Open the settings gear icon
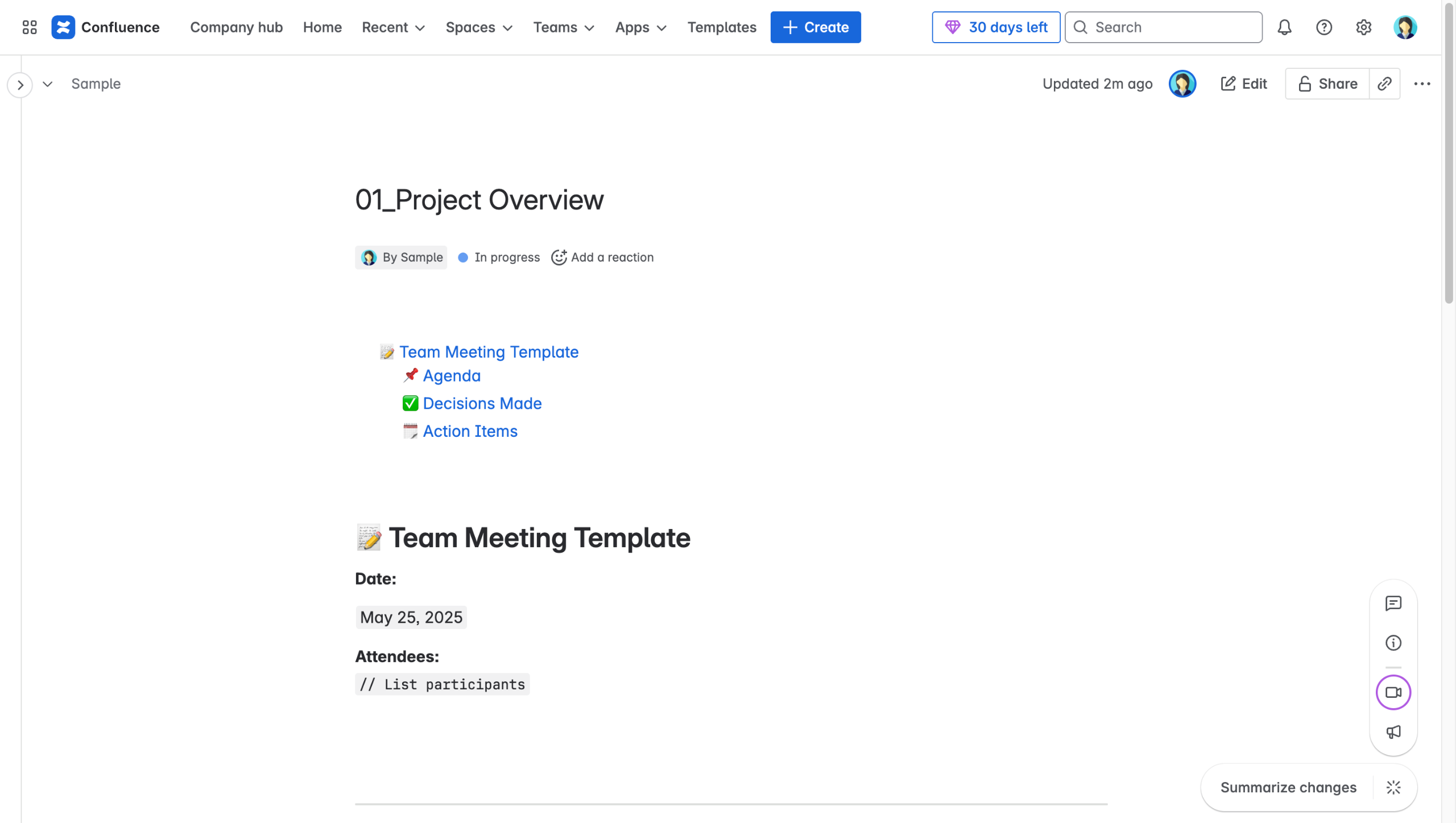1456x823 pixels. tap(1363, 27)
